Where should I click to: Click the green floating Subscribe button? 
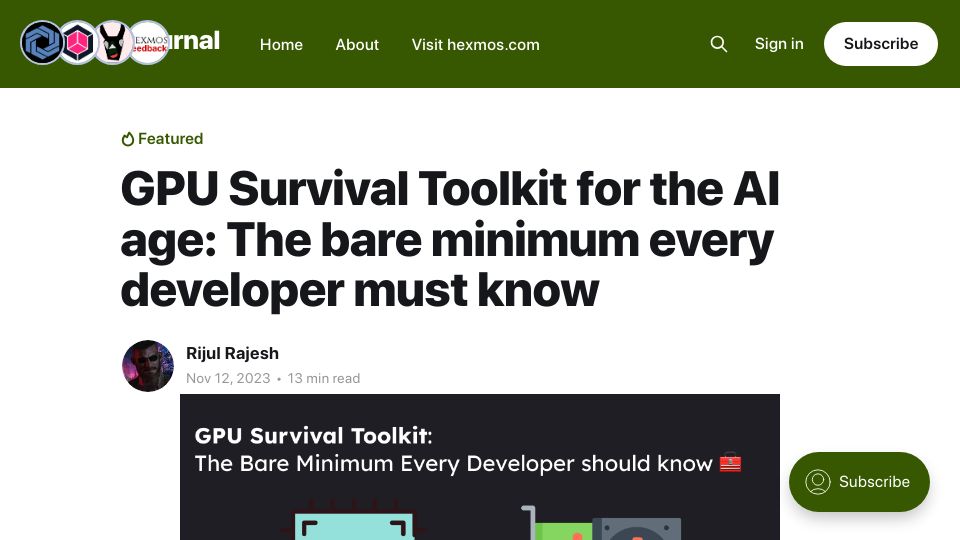859,482
